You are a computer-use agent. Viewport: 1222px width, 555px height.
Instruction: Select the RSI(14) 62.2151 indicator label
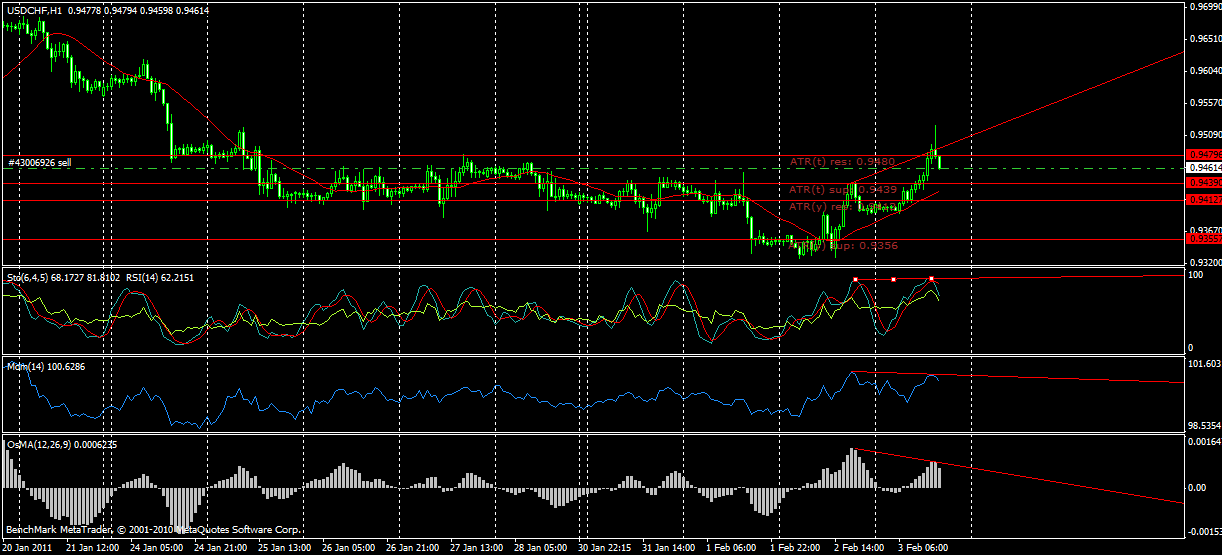[158, 277]
